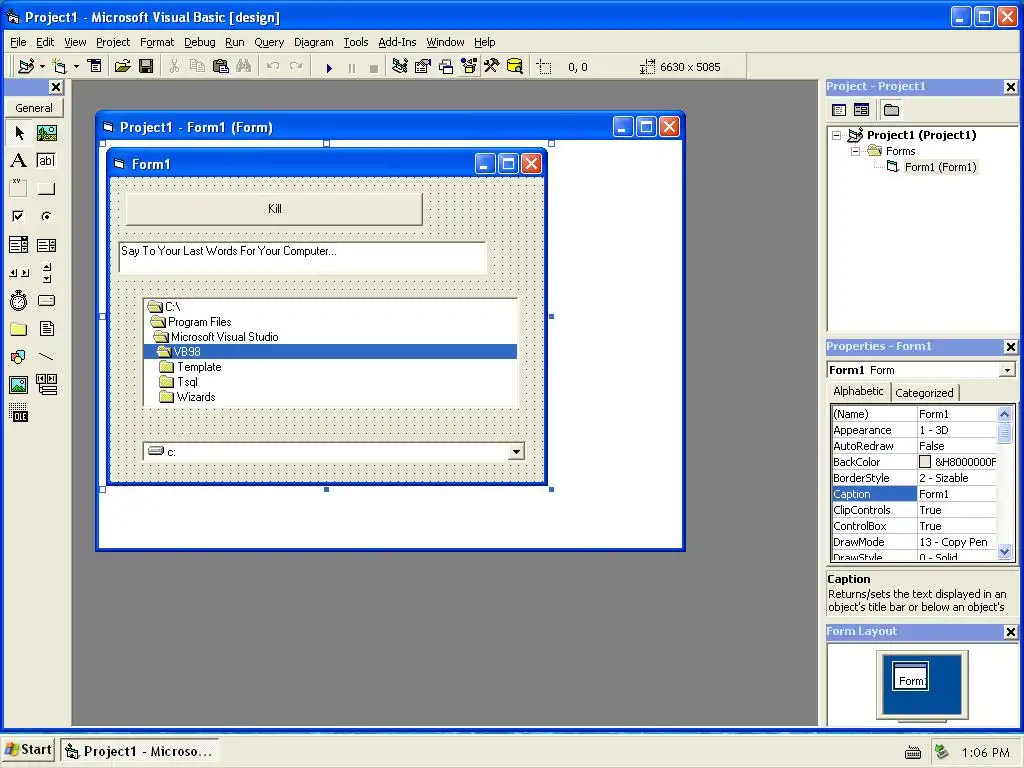1024x768 pixels.
Task: Click View Object in Project panel
Action: click(861, 110)
